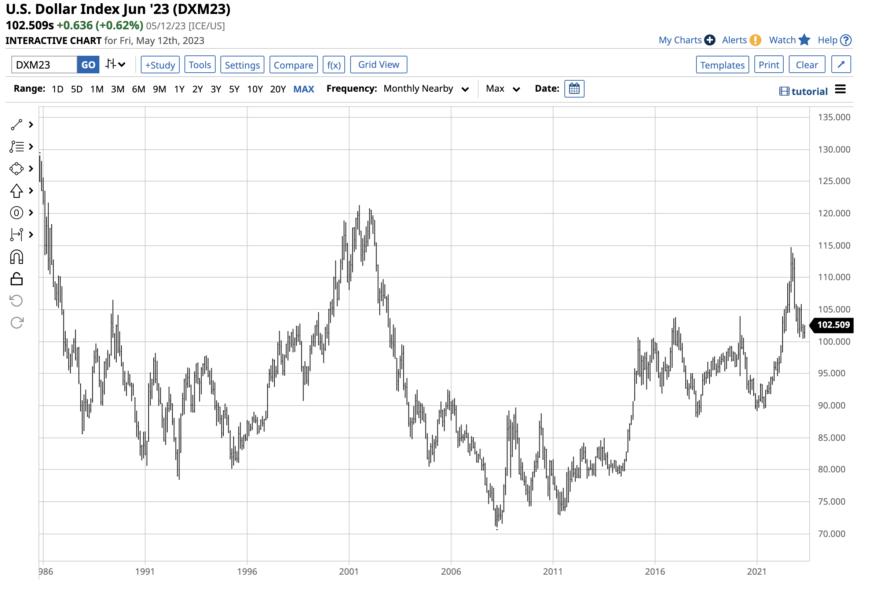Click the 2001 label on the time axis

[349, 572]
